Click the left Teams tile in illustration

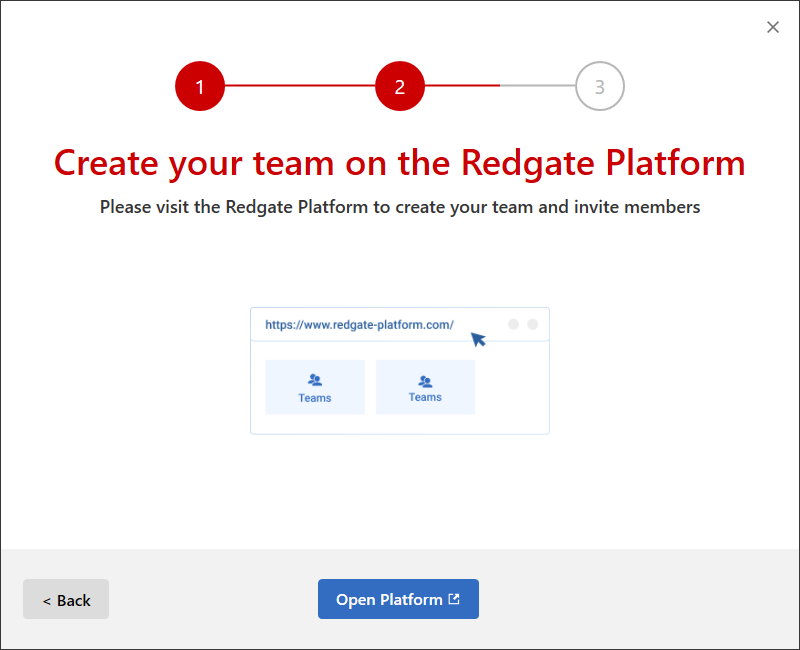click(x=315, y=387)
